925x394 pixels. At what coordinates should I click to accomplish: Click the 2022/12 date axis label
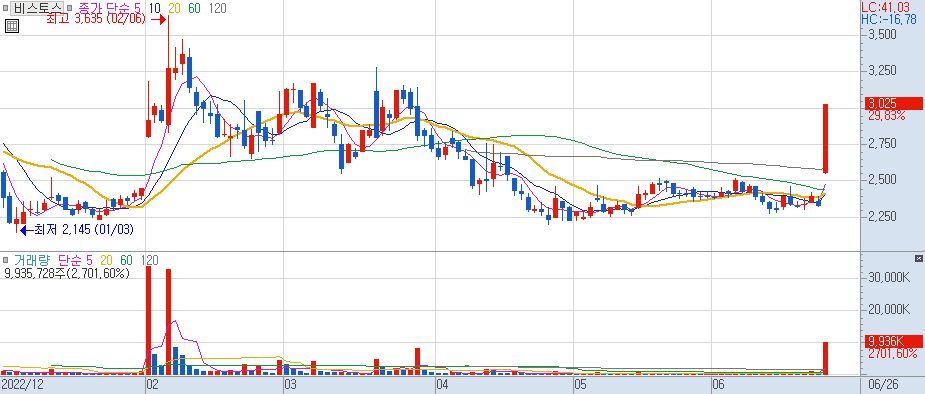(22, 385)
